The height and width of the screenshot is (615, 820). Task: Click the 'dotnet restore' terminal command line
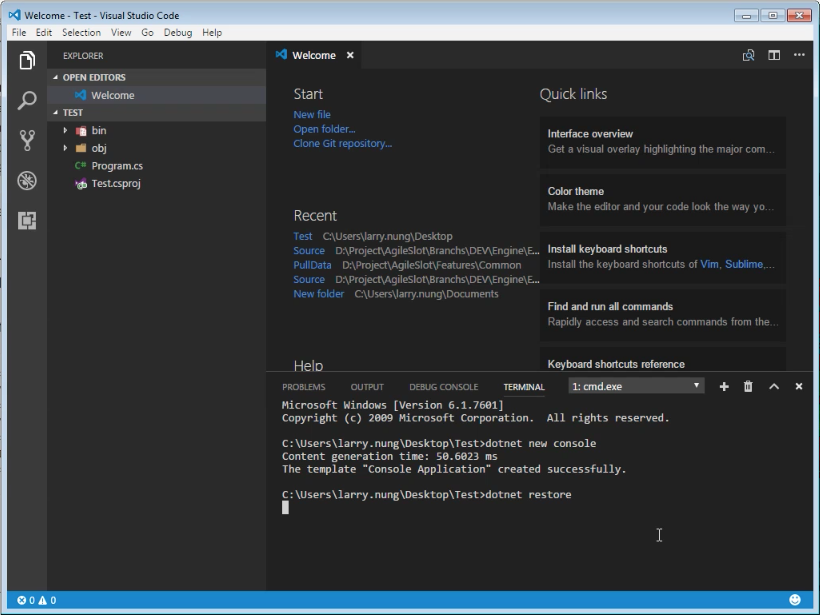tap(528, 495)
